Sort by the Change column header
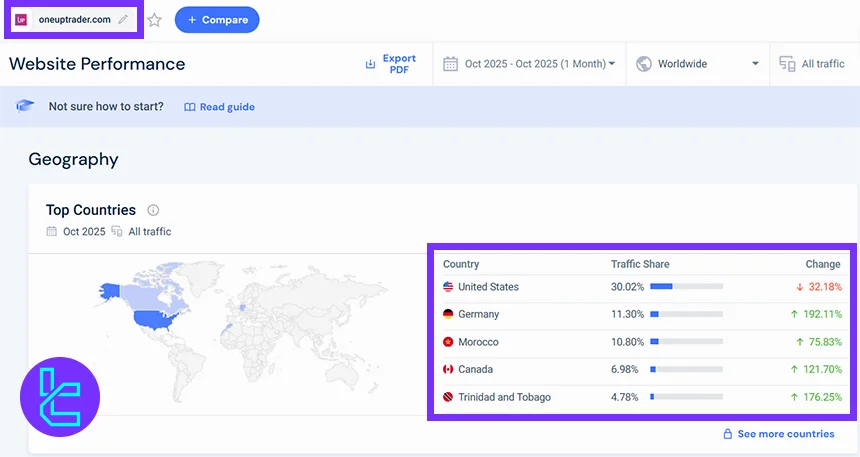Image resolution: width=860 pixels, height=457 pixels. point(823,264)
